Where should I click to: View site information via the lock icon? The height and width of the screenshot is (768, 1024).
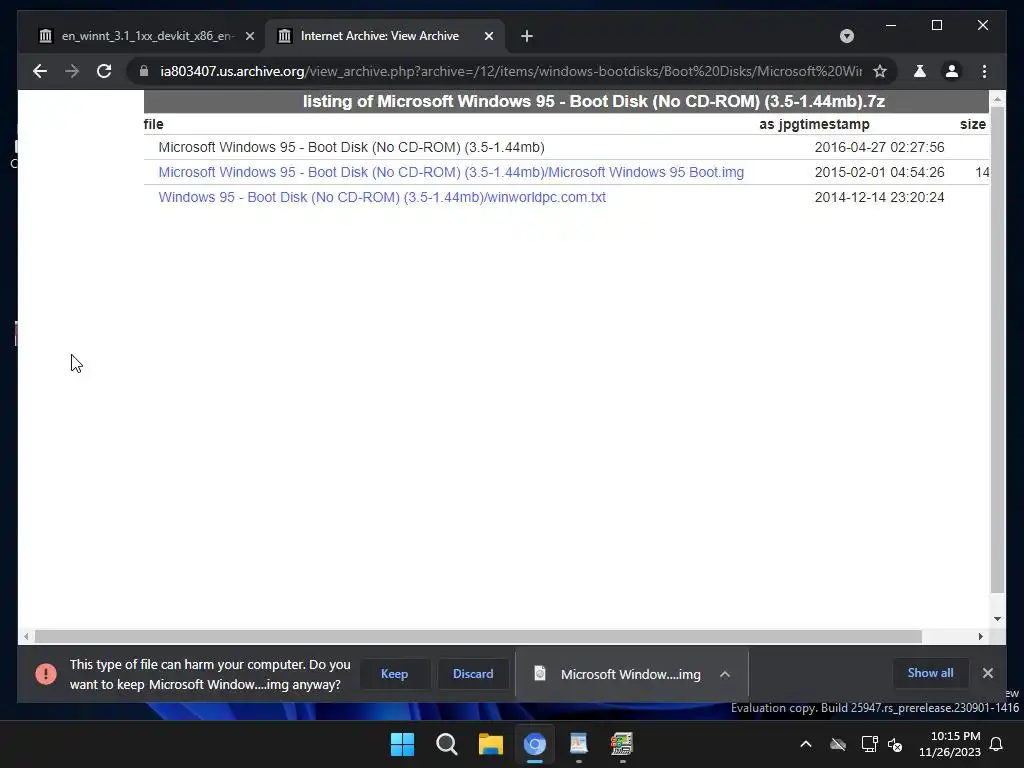(x=144, y=71)
